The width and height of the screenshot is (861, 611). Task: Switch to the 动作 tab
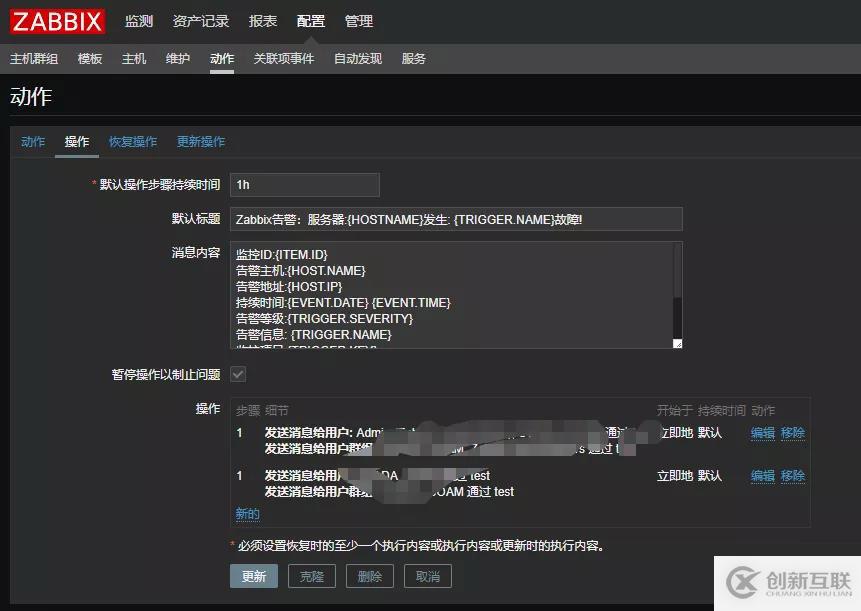pyautogui.click(x=32, y=141)
